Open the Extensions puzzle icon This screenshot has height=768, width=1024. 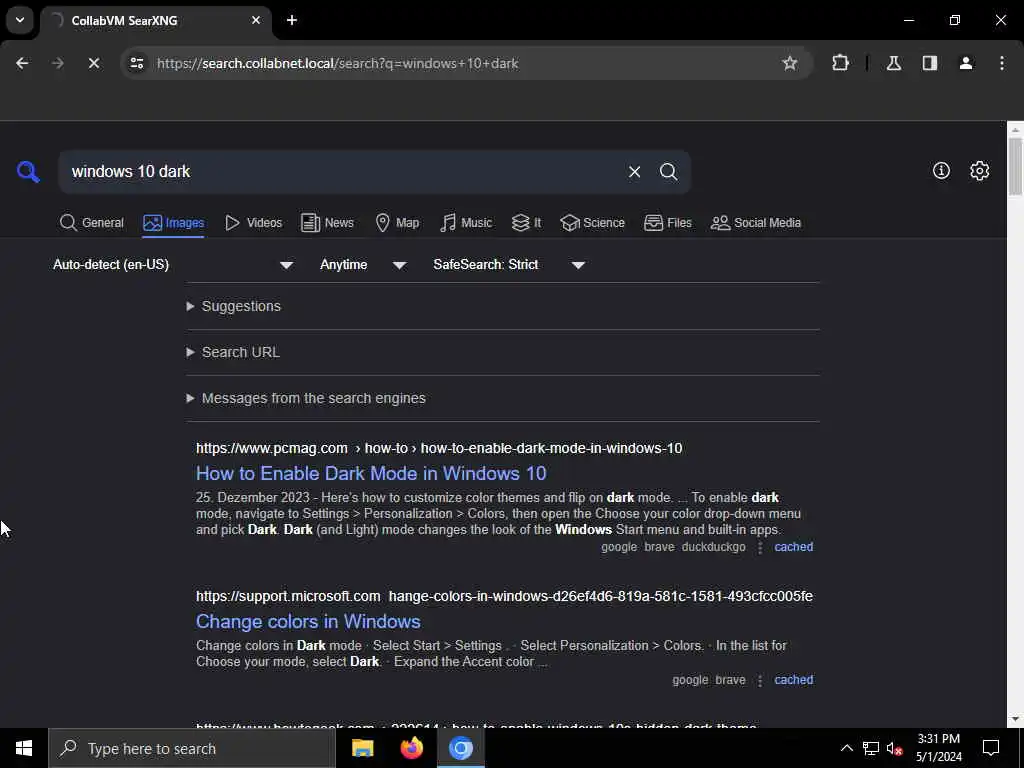pyautogui.click(x=840, y=63)
